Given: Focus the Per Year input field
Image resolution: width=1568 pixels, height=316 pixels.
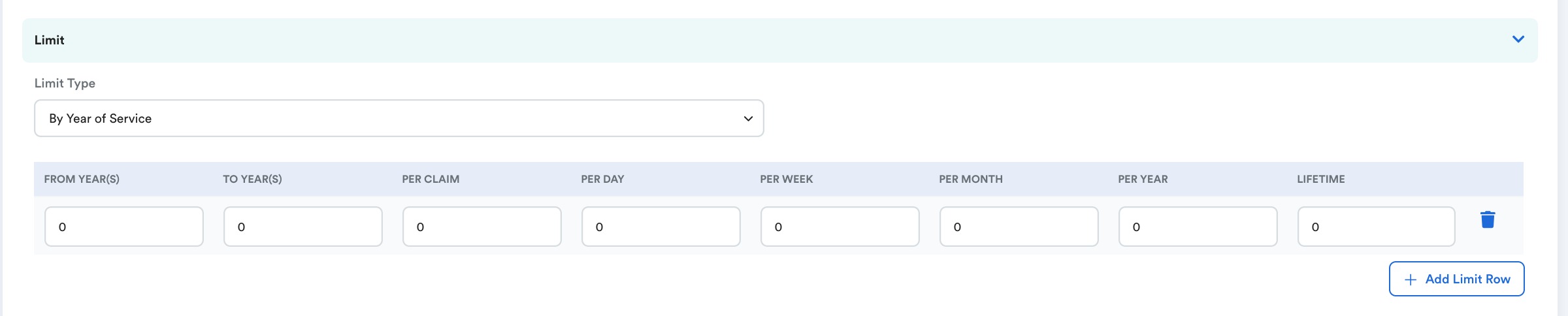Looking at the screenshot, I should coord(1198,227).
